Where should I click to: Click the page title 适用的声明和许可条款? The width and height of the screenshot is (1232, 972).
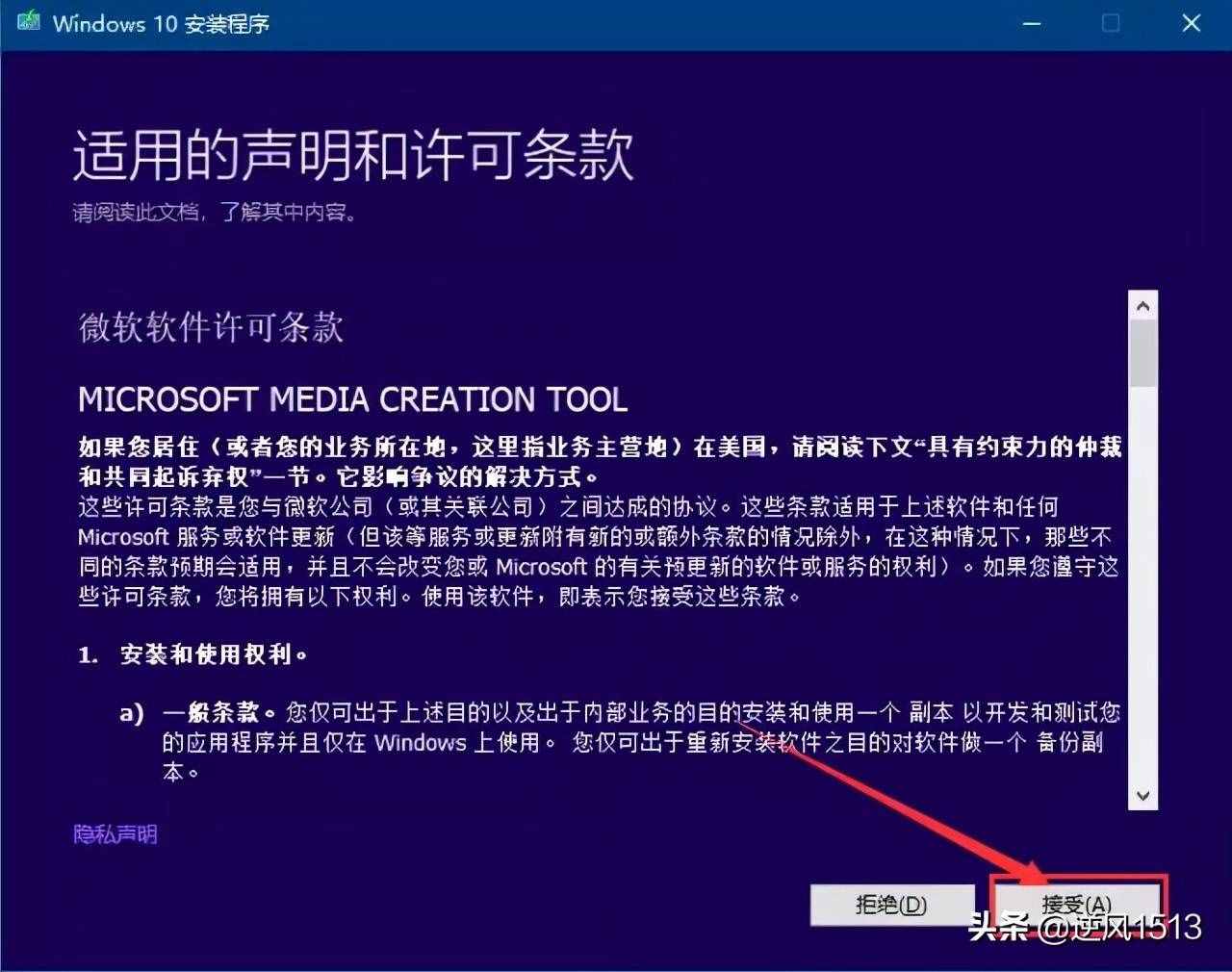coord(354,154)
